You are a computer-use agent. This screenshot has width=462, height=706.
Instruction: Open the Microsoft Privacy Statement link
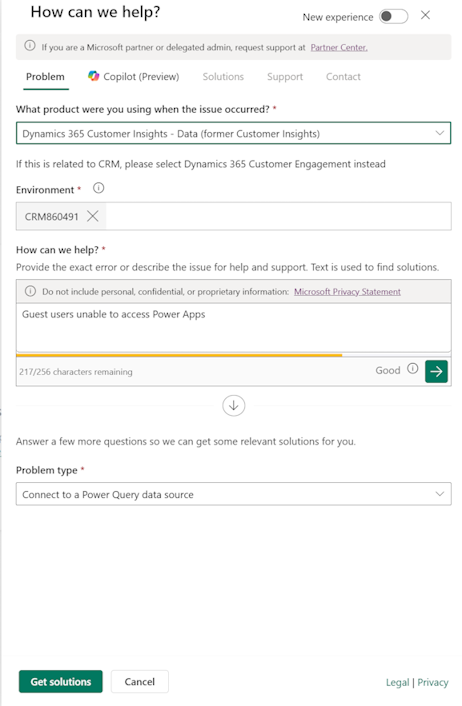pyautogui.click(x=347, y=292)
